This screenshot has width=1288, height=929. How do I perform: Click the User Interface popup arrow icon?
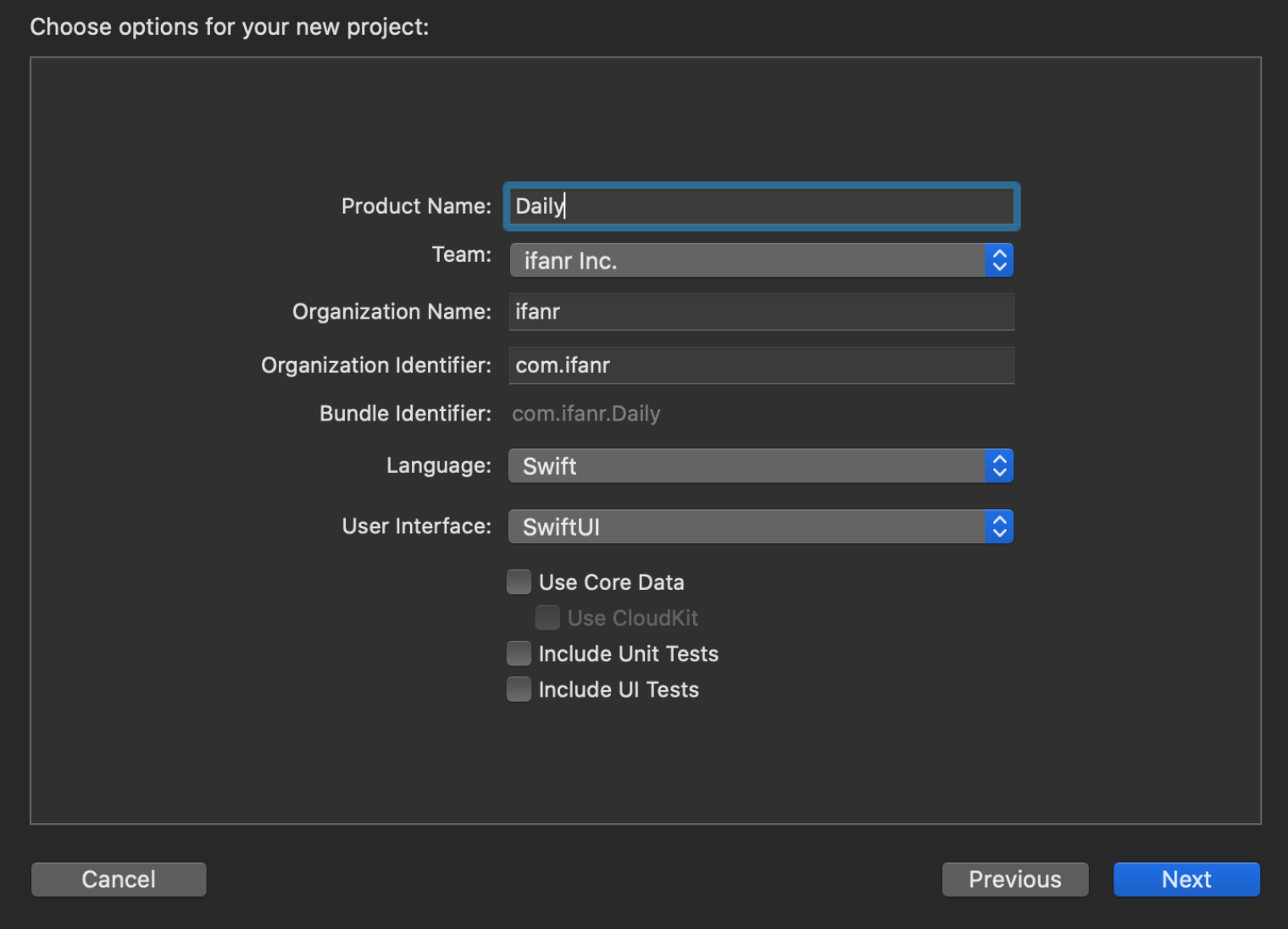pos(999,526)
